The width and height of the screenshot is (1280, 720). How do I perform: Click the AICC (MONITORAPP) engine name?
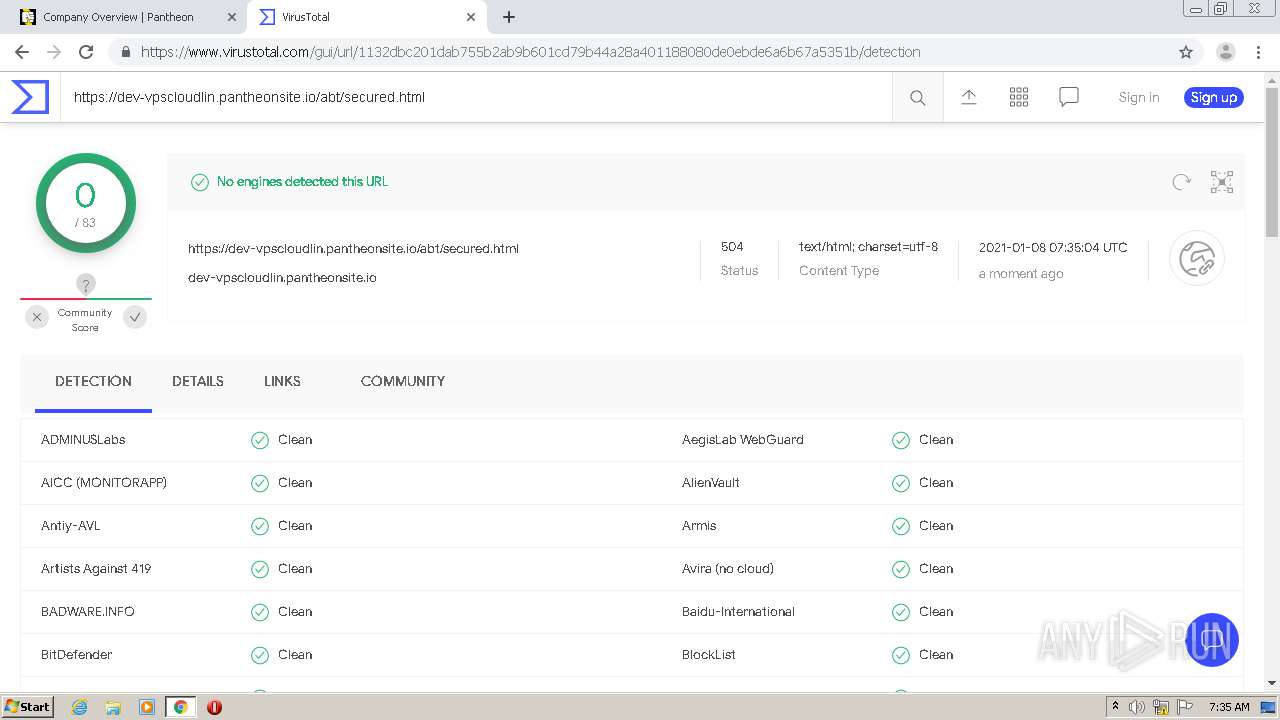click(x=104, y=483)
